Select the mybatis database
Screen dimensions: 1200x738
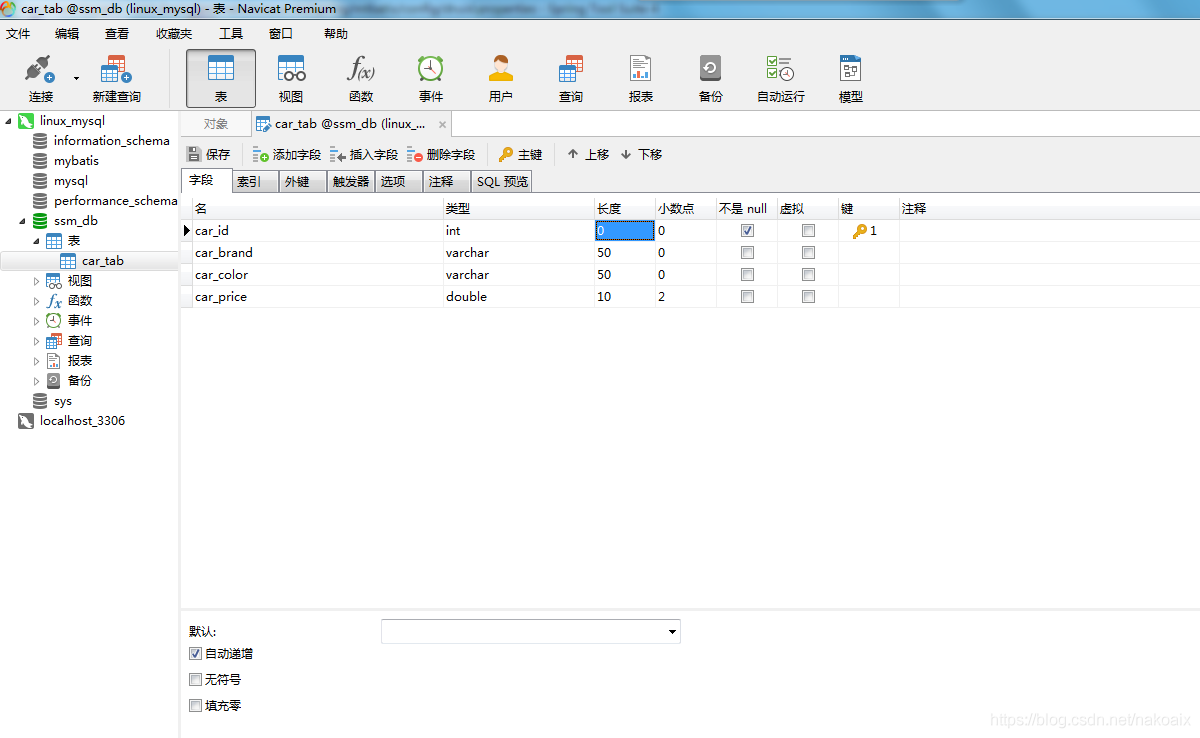tap(76, 161)
